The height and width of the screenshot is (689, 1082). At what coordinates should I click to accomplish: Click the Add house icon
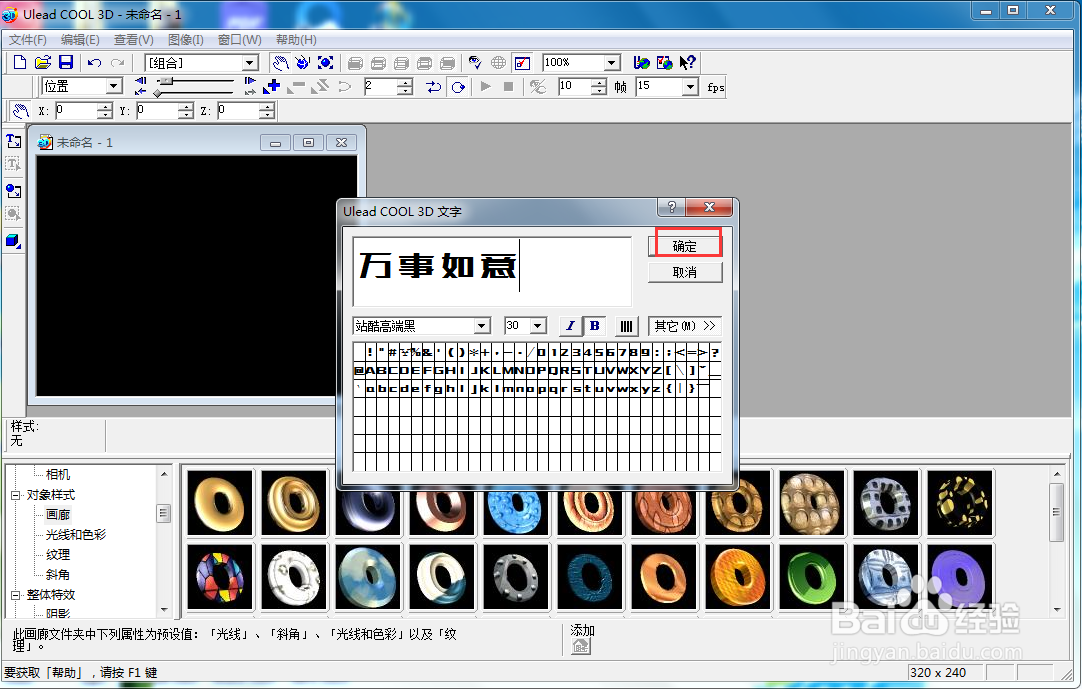(581, 646)
